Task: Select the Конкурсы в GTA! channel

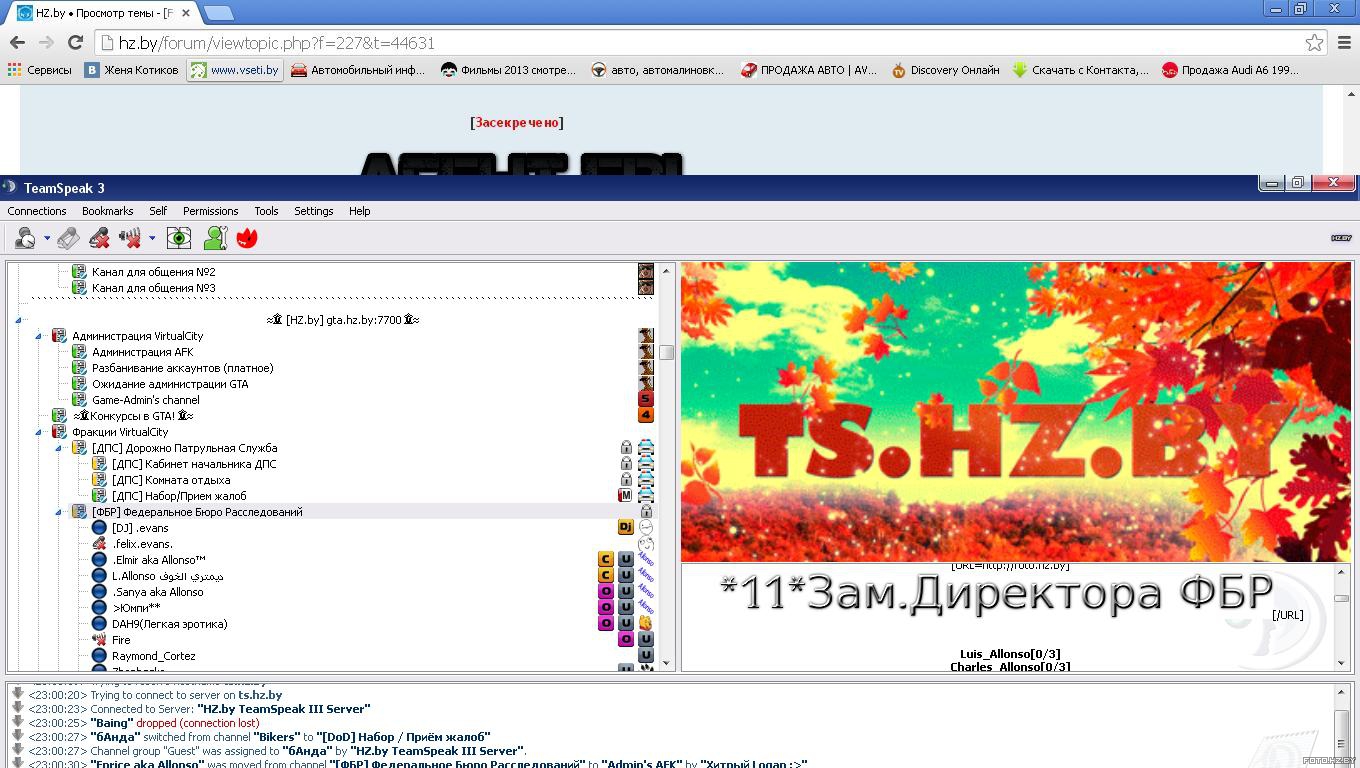Action: click(132, 416)
